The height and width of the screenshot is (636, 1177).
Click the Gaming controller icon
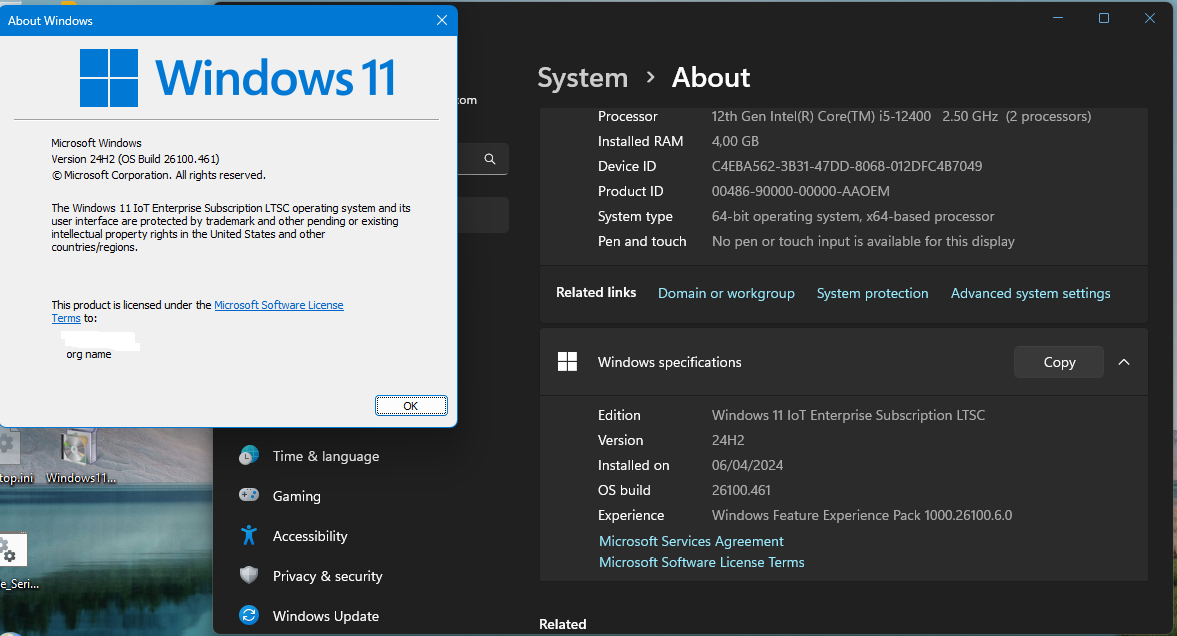pyautogui.click(x=248, y=495)
